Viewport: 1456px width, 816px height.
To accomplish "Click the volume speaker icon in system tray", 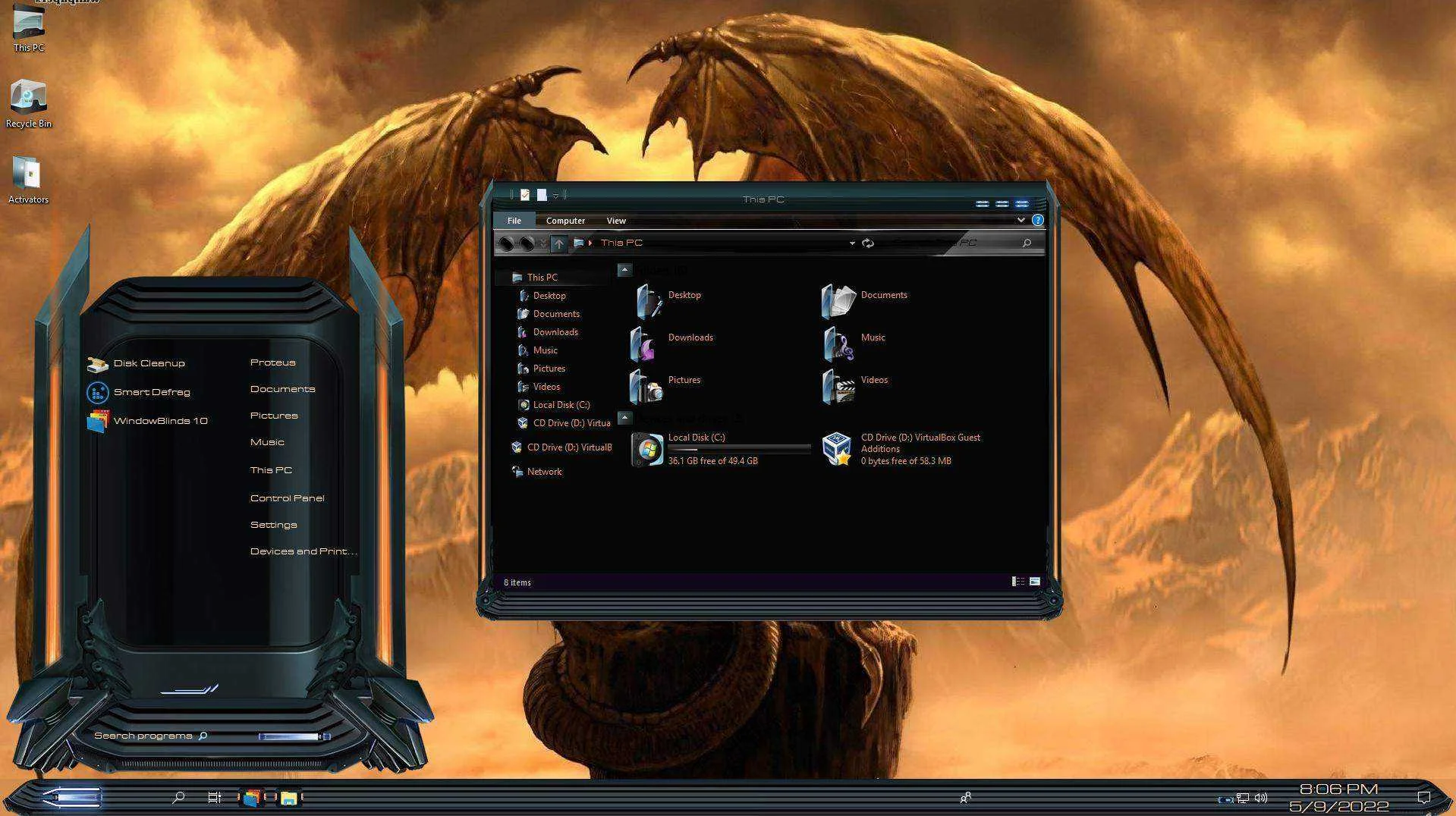I will coord(1261,798).
